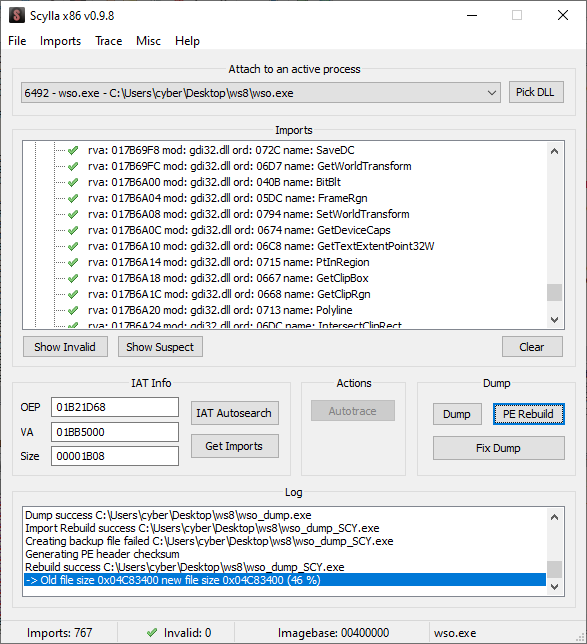Click the IAT Autosearch button
This screenshot has height=644, width=587.
[x=235, y=413]
